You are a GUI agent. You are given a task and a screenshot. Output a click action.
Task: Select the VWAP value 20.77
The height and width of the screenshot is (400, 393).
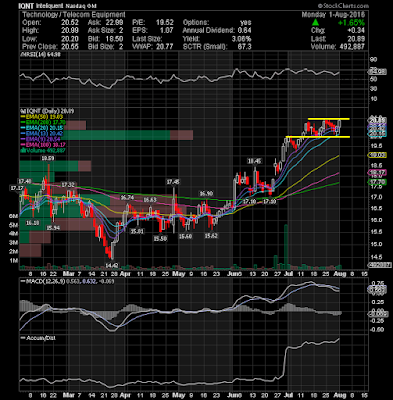[x=165, y=47]
